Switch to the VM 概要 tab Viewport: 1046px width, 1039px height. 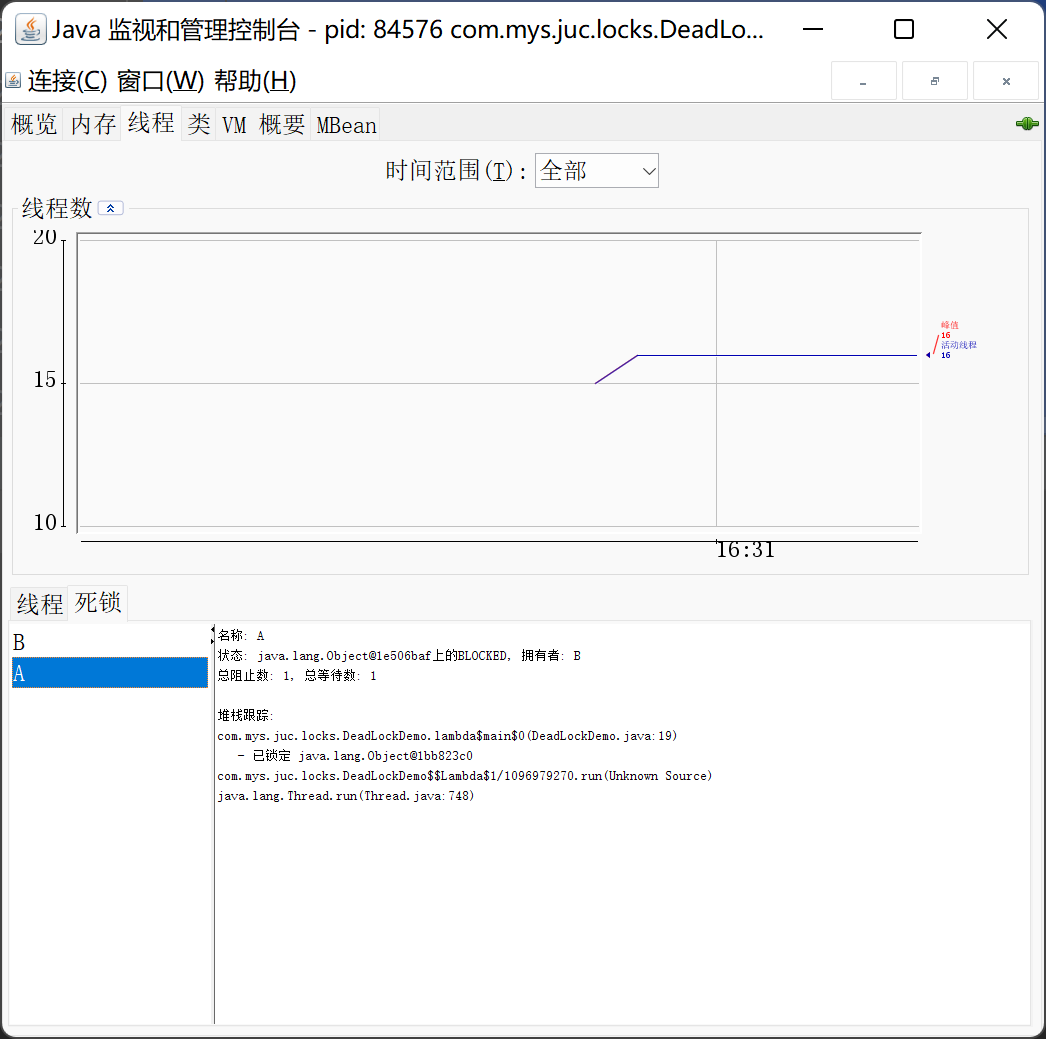click(263, 124)
